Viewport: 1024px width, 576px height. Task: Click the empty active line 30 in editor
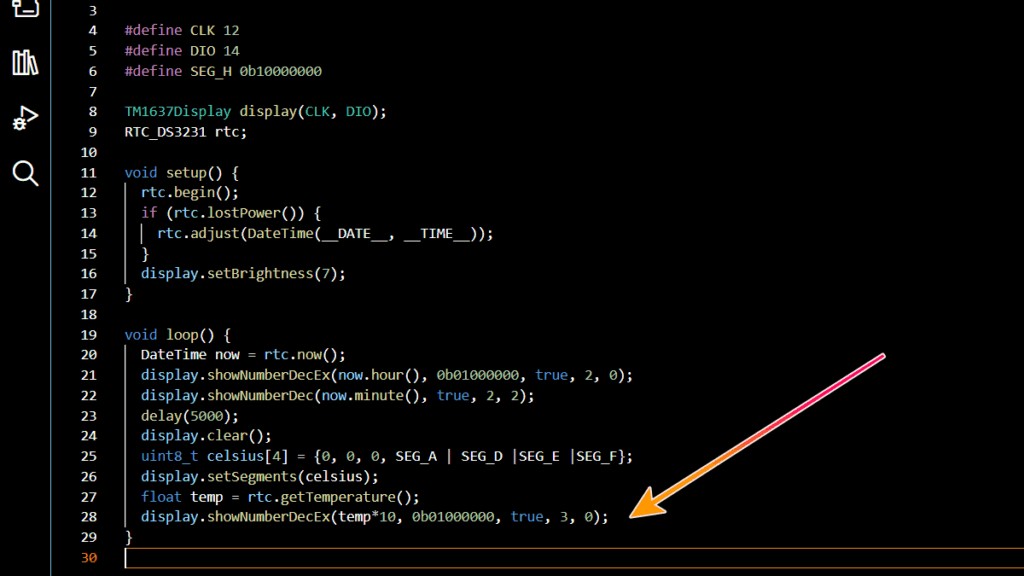point(574,558)
